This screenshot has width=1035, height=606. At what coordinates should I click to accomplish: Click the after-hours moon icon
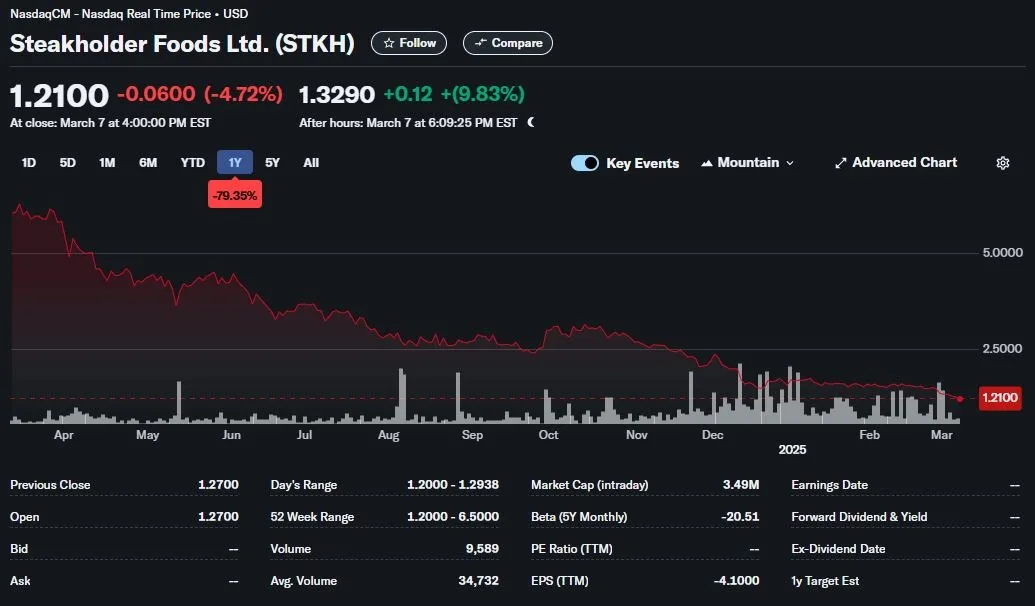tap(531, 123)
